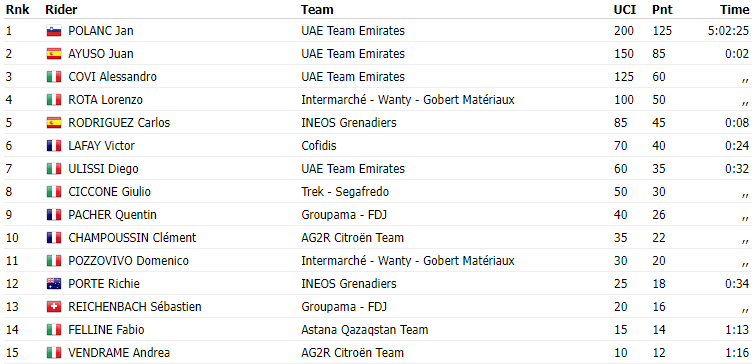Click the Swiss flag beside REICHENBACH Sébastien
This screenshot has width=756, height=364.
(x=54, y=307)
